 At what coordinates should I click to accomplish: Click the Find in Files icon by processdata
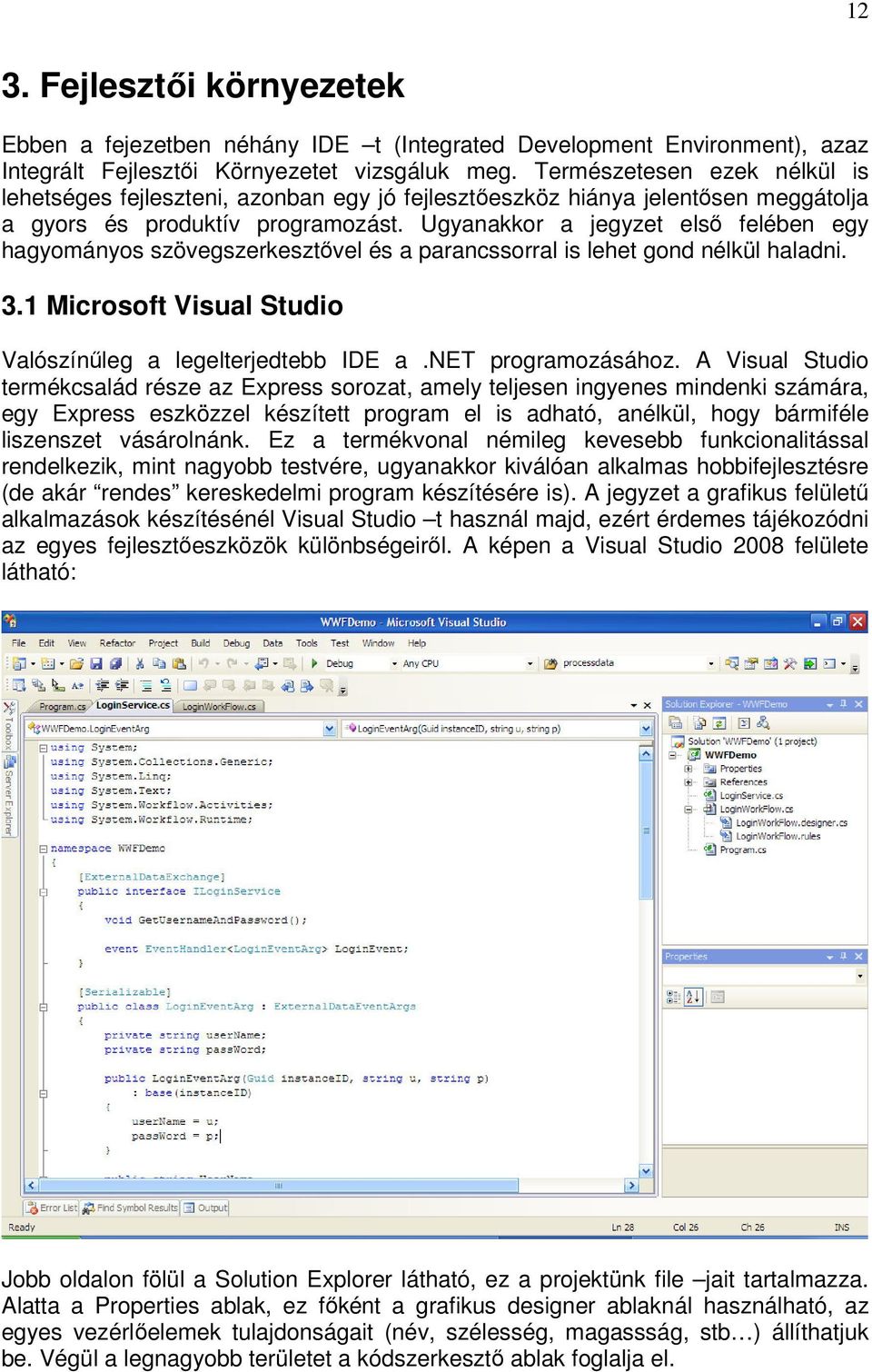(550, 663)
